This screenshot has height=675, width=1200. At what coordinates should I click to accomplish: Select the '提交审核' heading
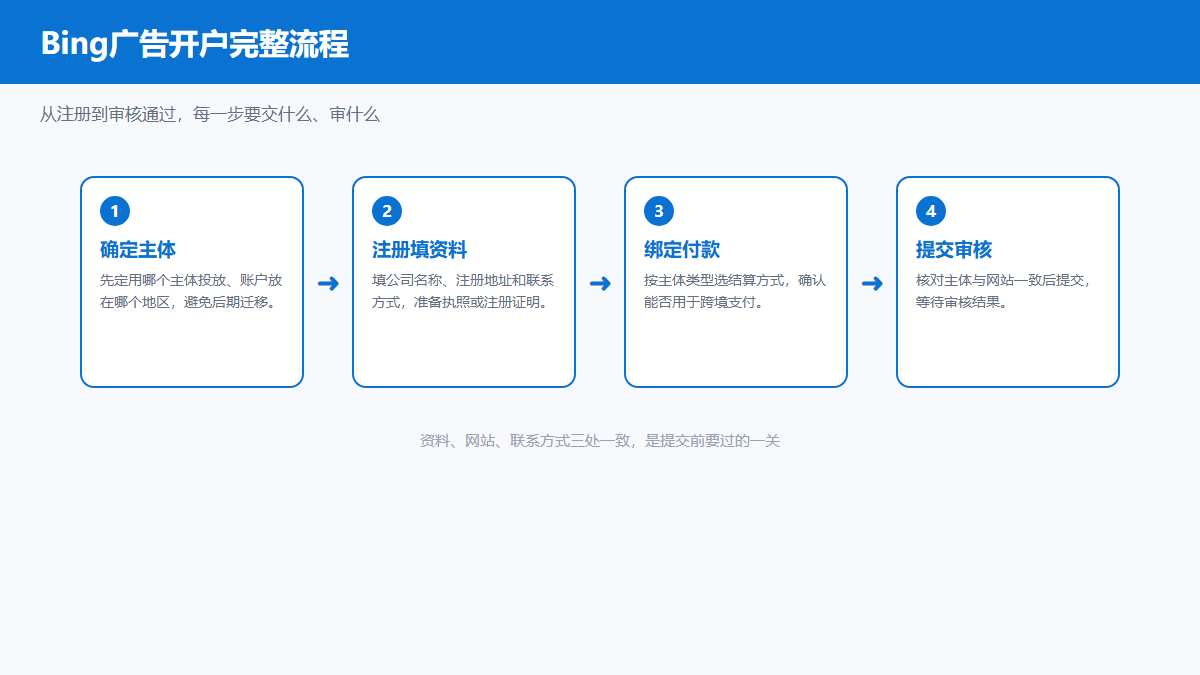coord(954,250)
